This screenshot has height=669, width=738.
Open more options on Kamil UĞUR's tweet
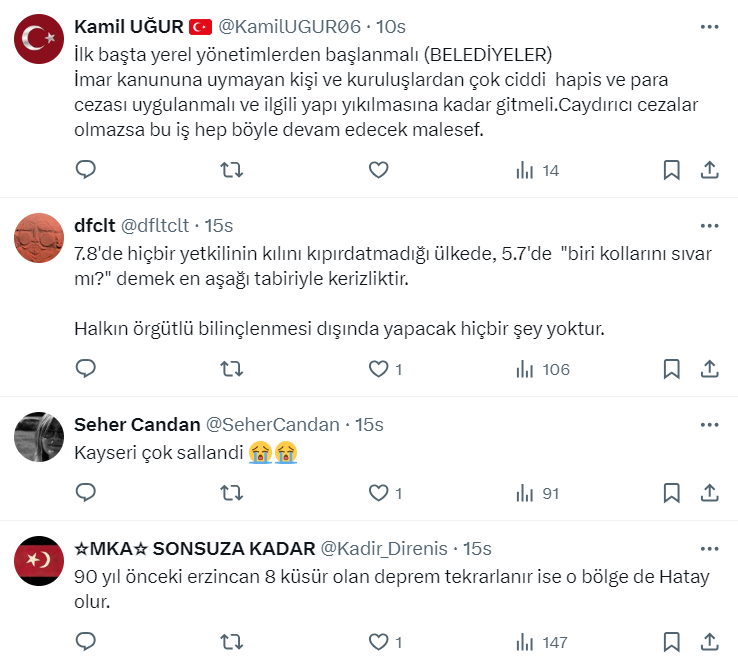coord(709,27)
